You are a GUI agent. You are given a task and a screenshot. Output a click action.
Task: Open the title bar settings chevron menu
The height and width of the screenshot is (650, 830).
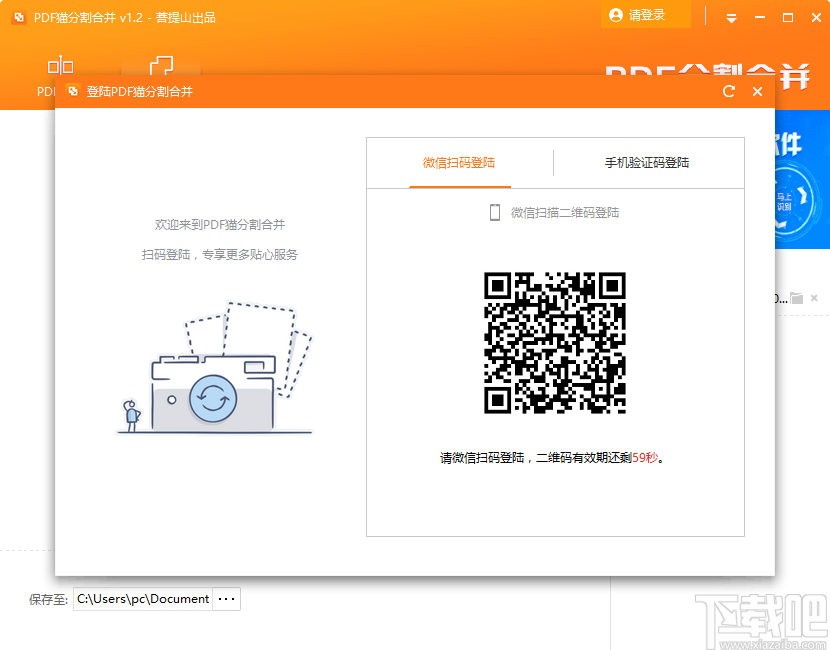point(731,17)
